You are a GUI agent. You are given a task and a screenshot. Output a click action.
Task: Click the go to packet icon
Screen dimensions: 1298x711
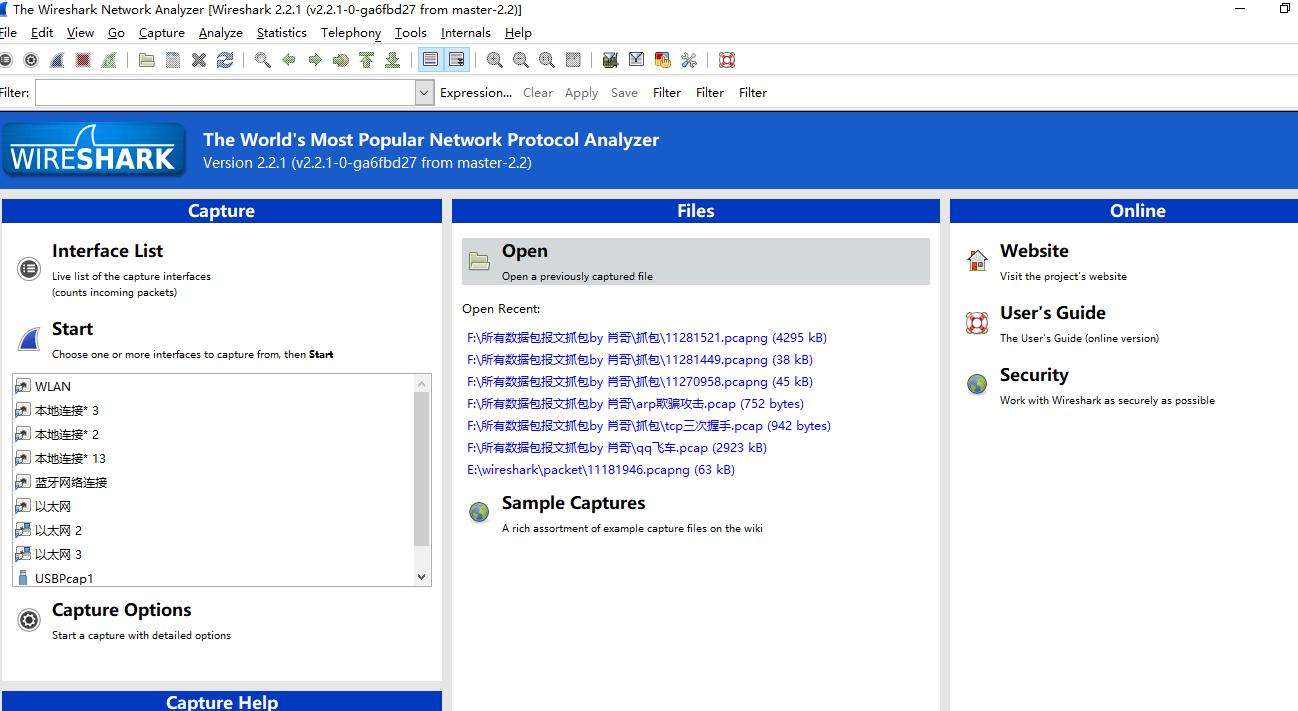(341, 60)
